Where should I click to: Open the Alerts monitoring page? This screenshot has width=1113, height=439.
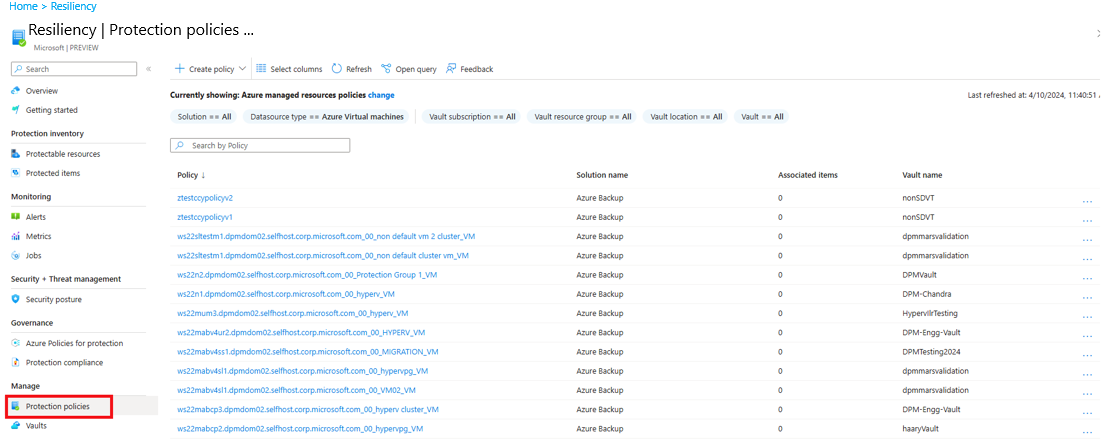tap(35, 217)
